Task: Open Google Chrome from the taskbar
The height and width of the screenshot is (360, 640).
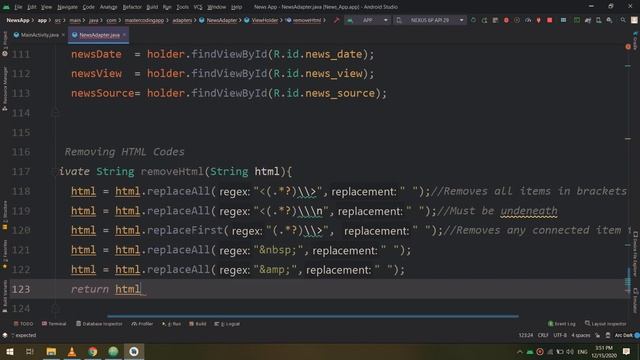Action: point(93,351)
